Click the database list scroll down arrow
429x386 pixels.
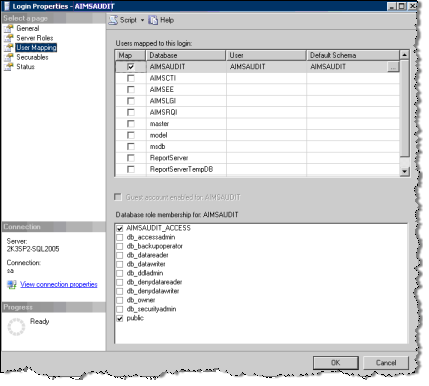pos(405,171)
